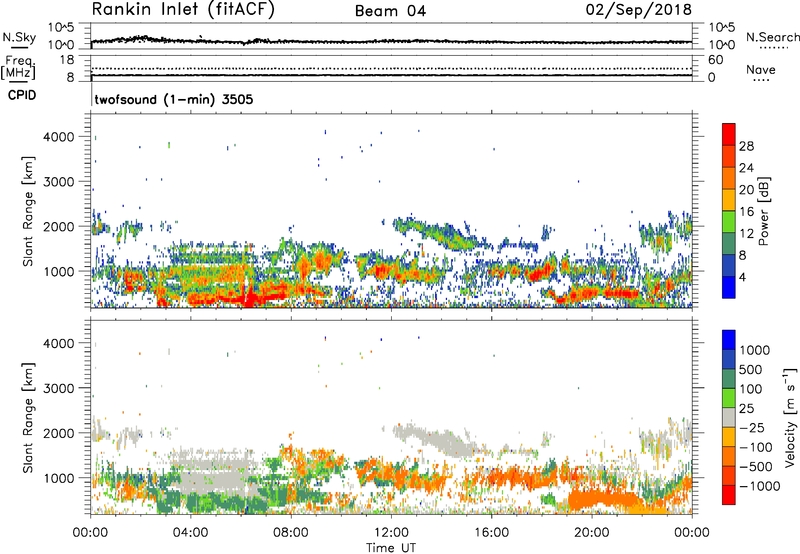Click the '08:00' time axis label
800x554 pixels.
(291, 533)
